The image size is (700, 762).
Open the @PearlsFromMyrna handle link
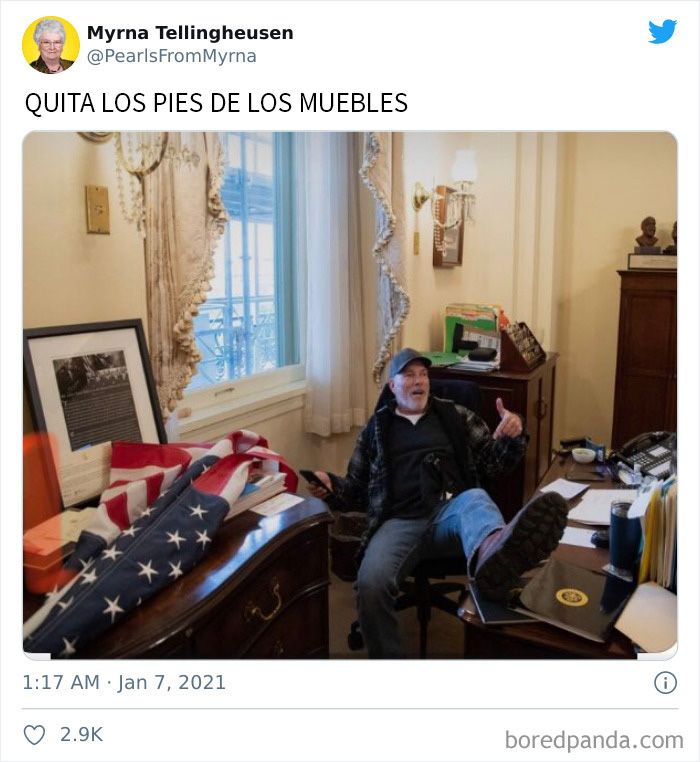click(172, 56)
